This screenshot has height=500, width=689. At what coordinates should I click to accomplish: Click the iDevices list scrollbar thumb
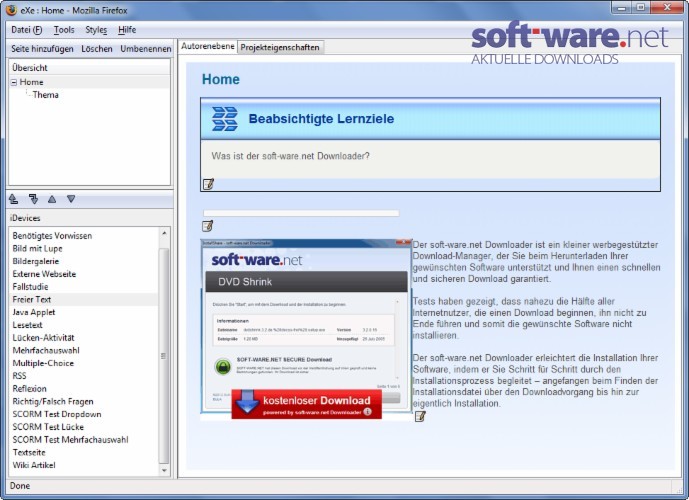[164, 355]
